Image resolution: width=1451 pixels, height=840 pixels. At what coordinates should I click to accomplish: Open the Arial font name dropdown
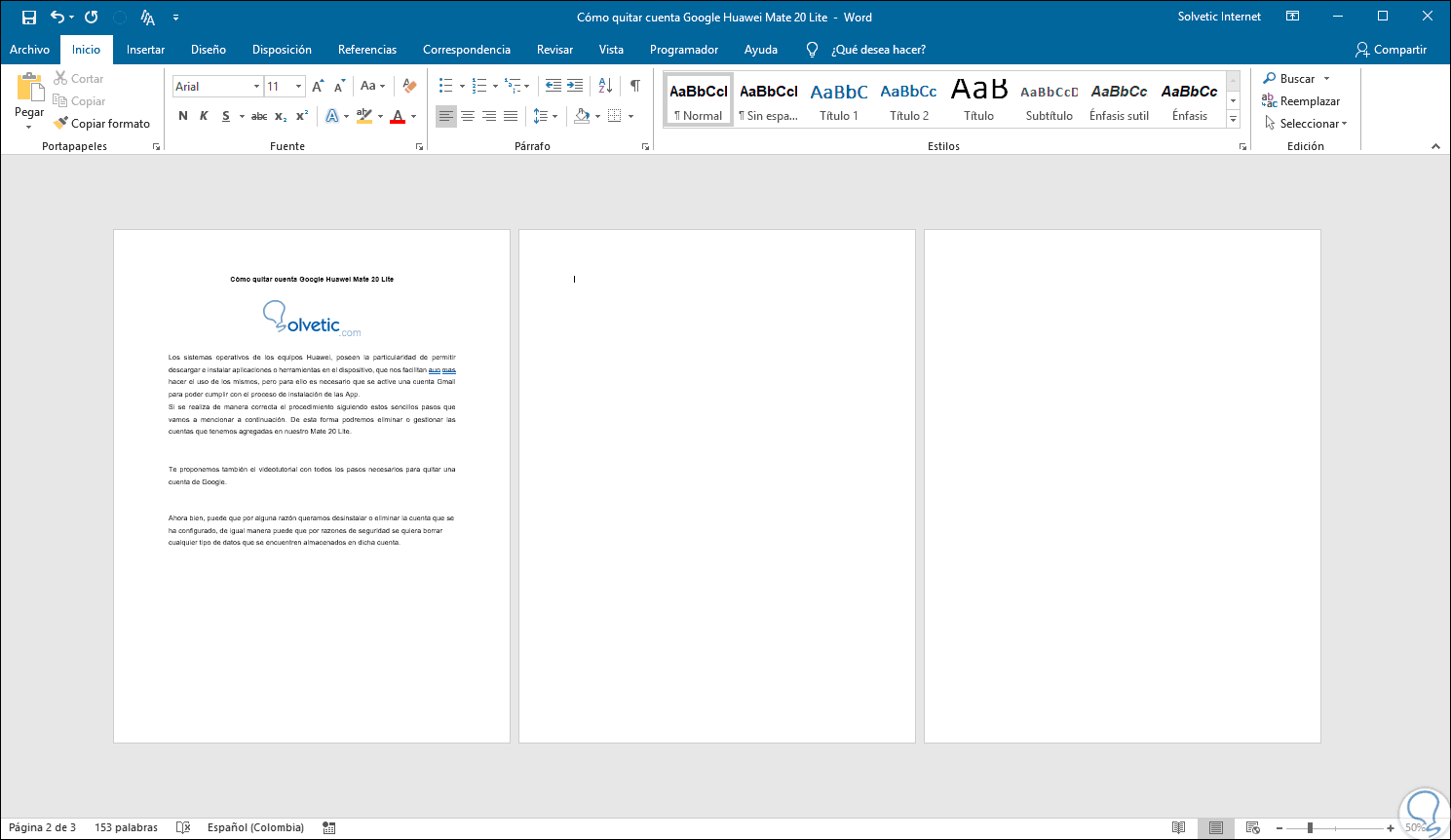256,87
